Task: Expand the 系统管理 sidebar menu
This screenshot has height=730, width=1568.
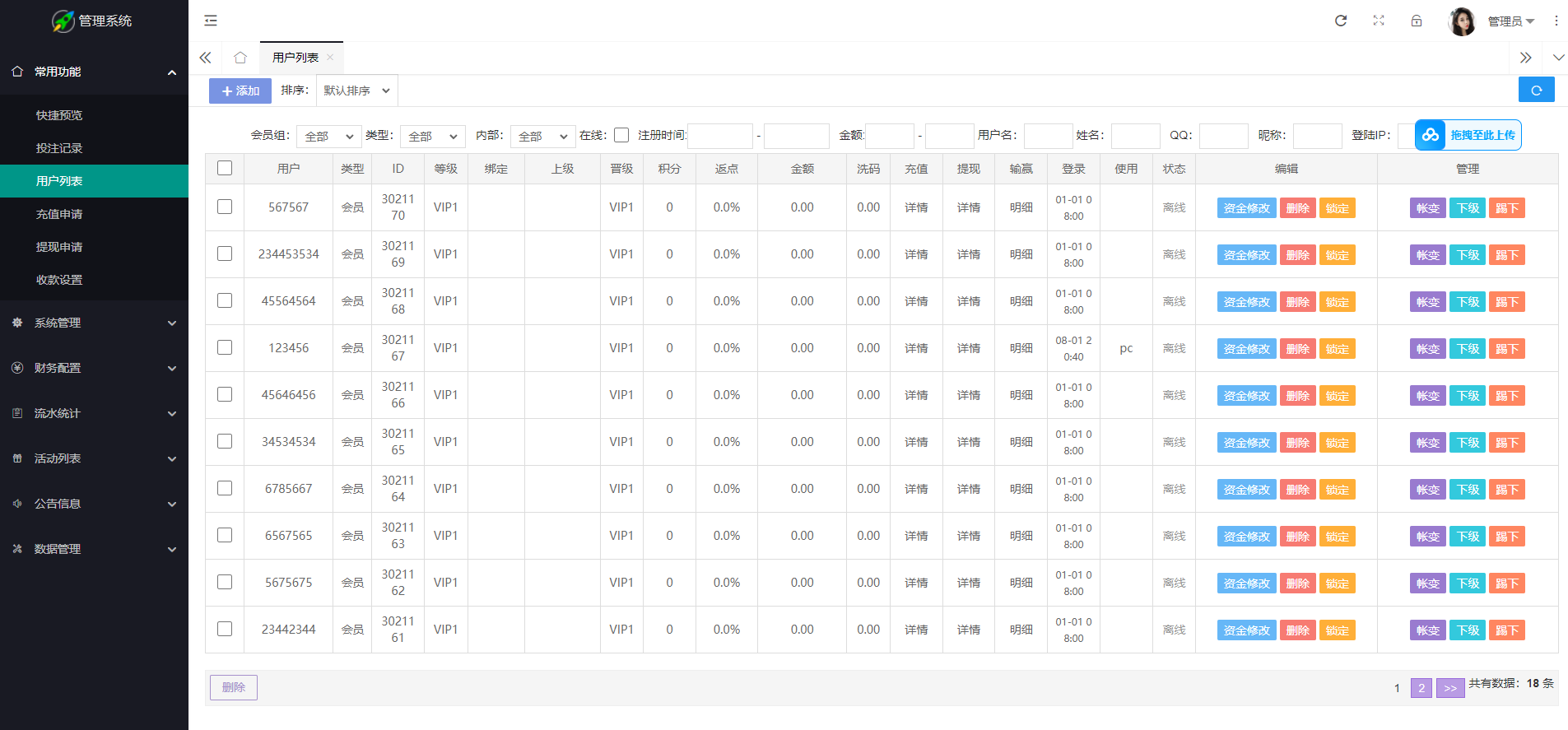Action: tap(94, 323)
